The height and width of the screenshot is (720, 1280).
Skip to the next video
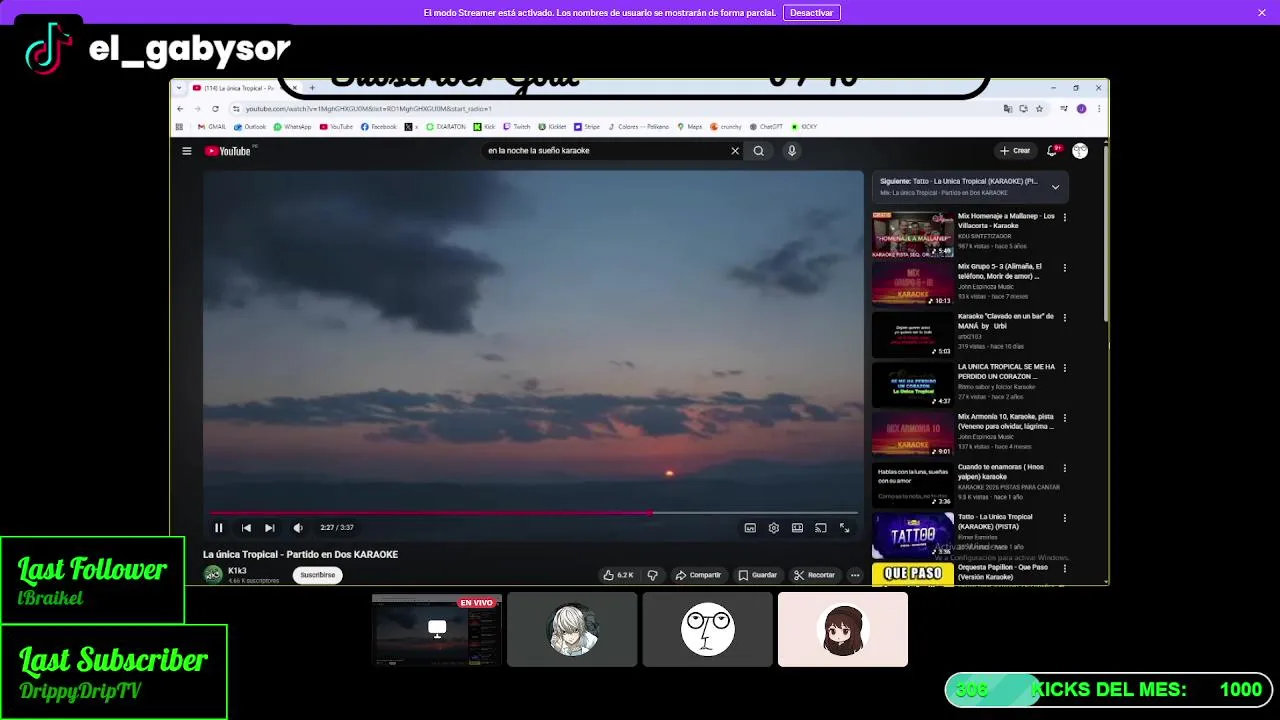click(x=270, y=528)
